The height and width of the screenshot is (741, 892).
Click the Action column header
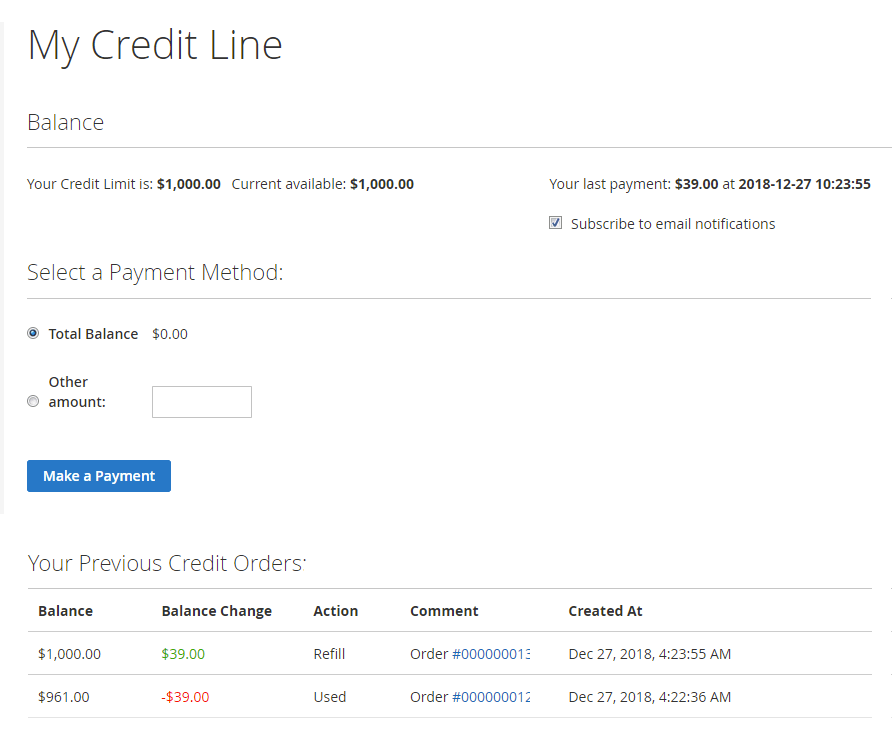(335, 611)
